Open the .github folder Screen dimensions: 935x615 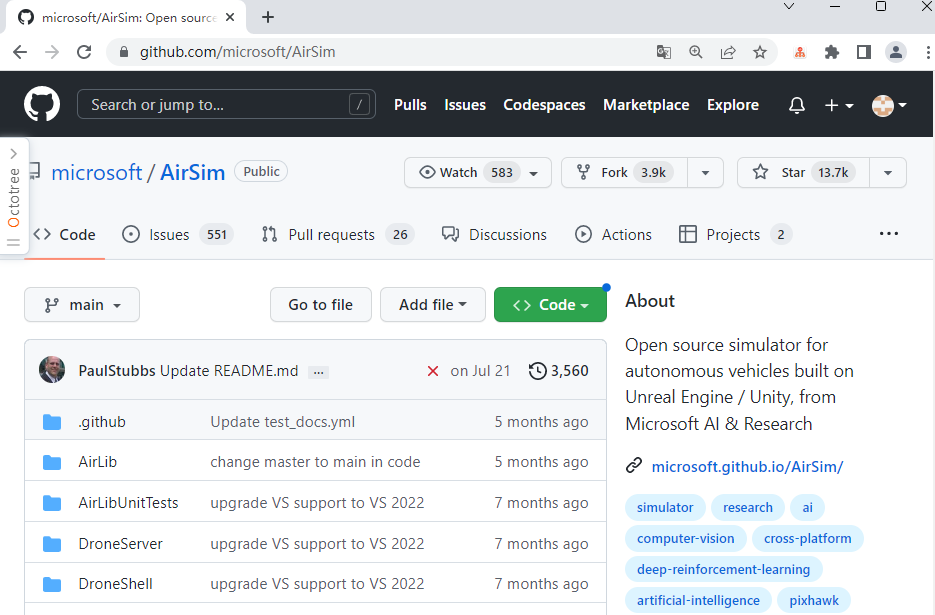point(102,422)
